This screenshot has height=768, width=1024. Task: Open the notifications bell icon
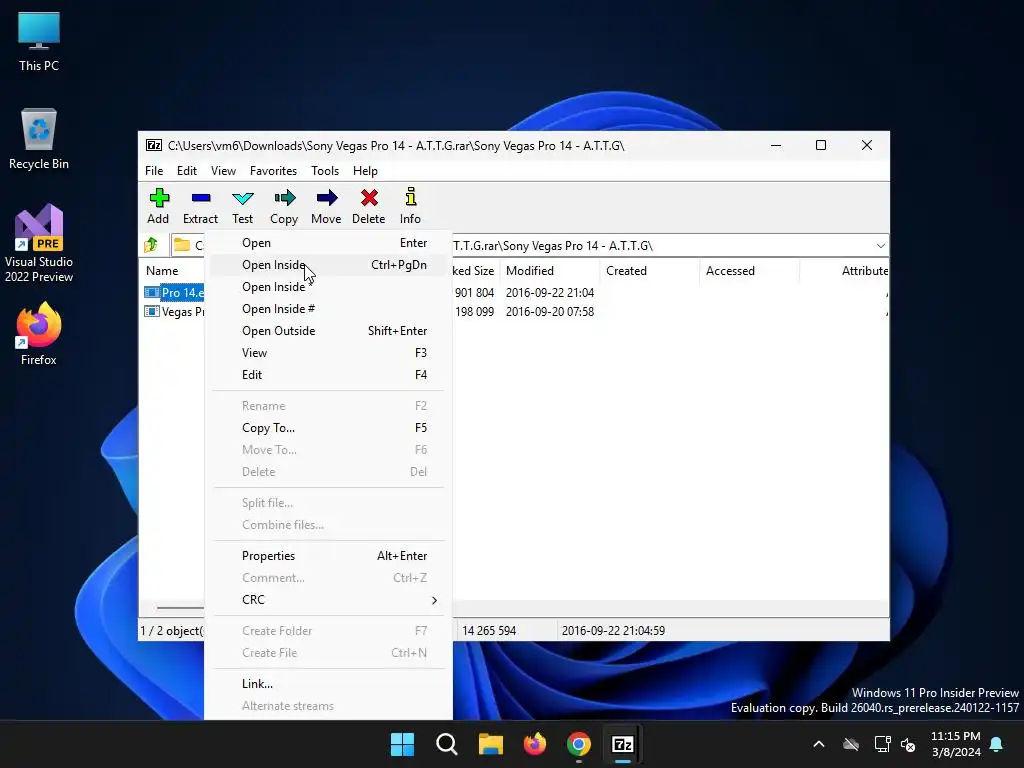tap(997, 744)
